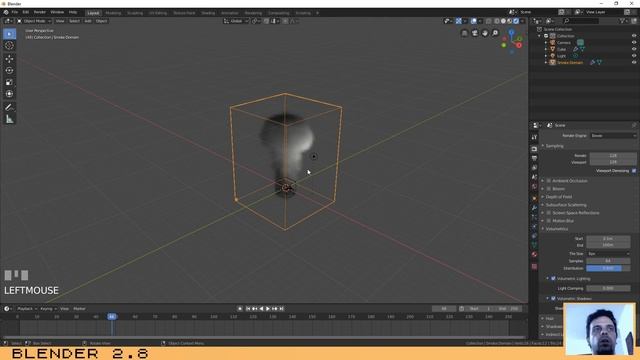Open the World properties tab

(x=534, y=187)
